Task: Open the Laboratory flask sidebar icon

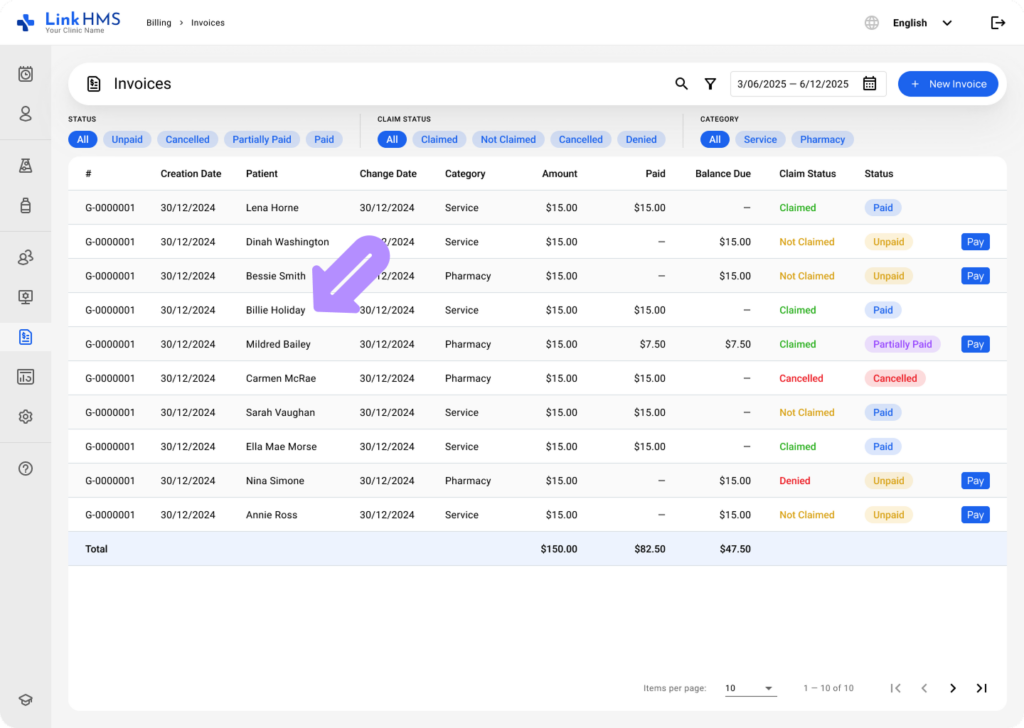Action: coord(25,166)
